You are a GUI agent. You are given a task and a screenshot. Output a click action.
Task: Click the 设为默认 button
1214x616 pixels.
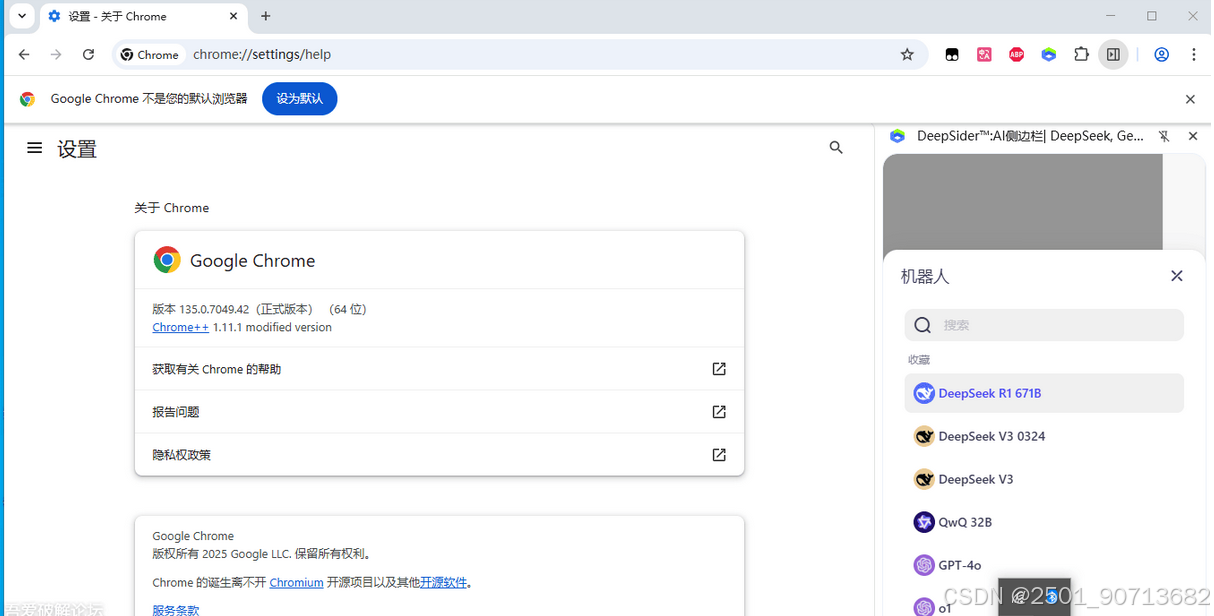click(300, 99)
